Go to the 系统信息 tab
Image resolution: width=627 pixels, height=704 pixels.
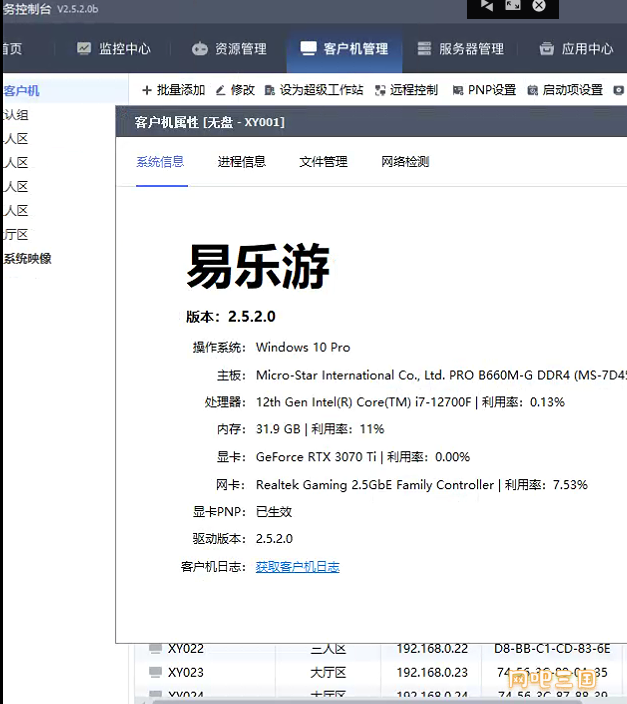pos(160,162)
